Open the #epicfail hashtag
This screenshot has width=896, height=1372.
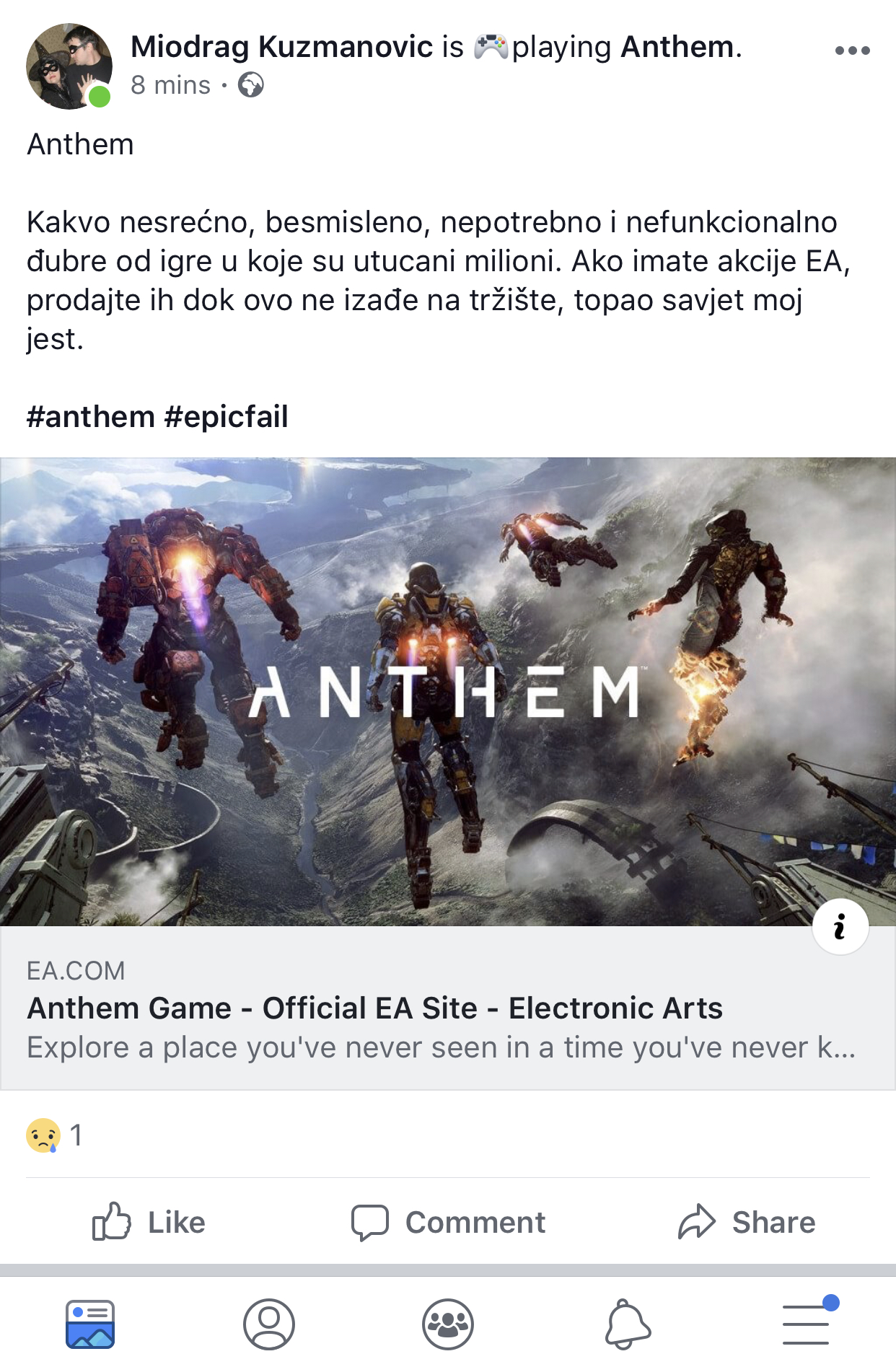click(x=227, y=417)
